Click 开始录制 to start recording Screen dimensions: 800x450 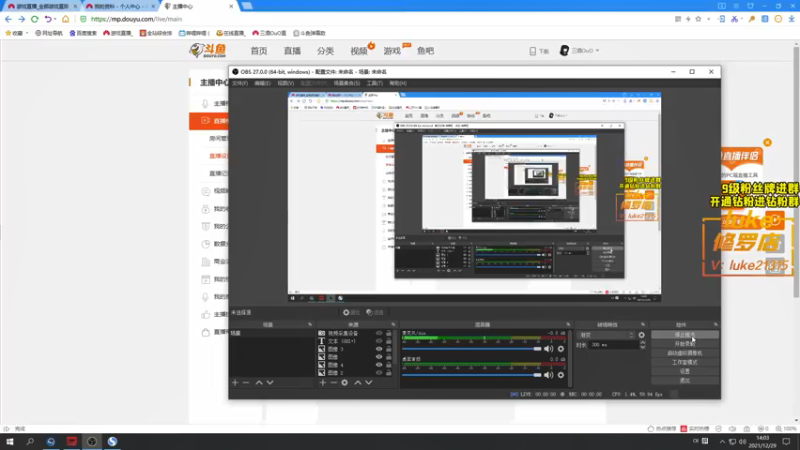tap(685, 344)
